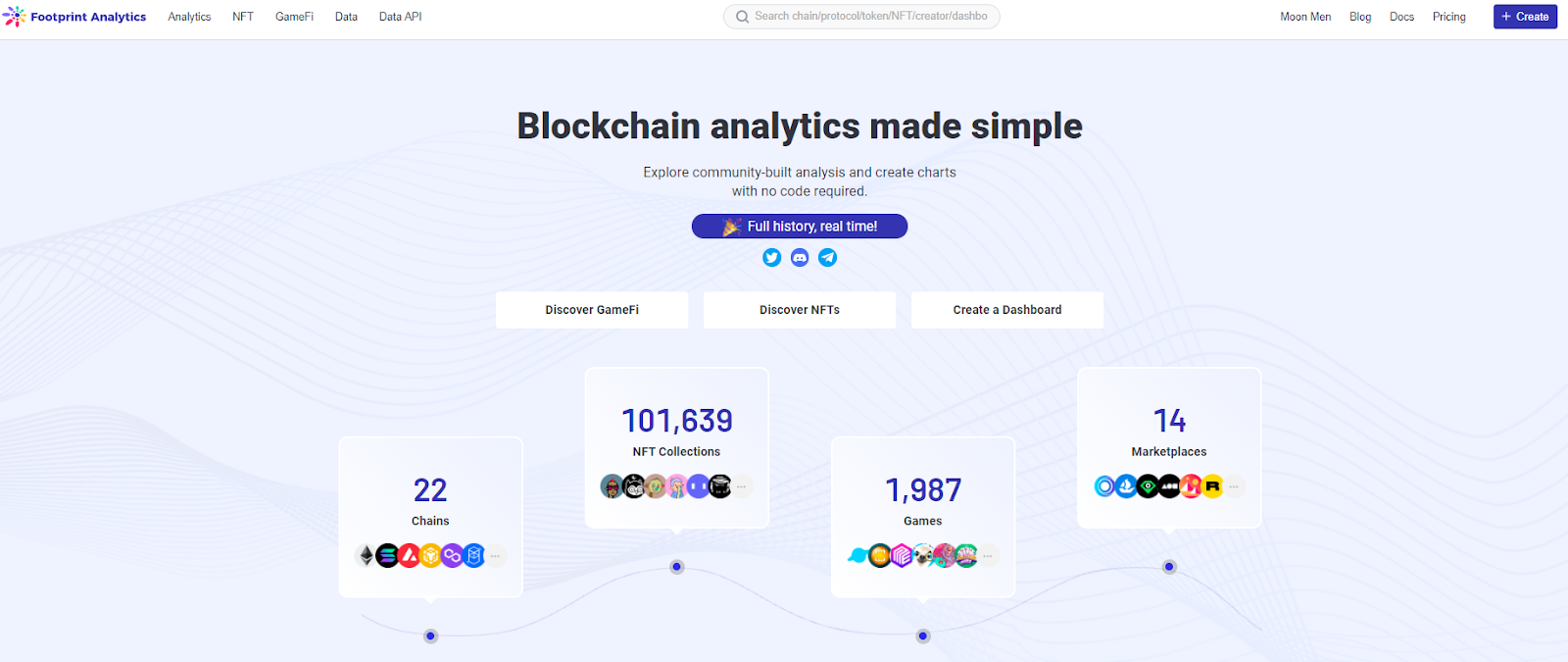1568x662 pixels.
Task: Click the BNB Chain icon
Action: pyautogui.click(x=429, y=555)
